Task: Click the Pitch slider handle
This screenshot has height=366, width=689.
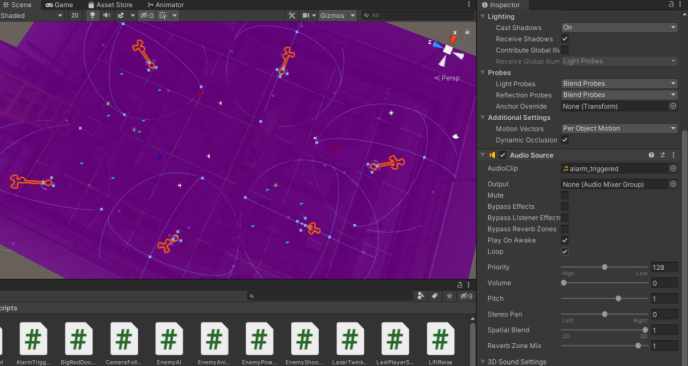Action: pos(618,299)
